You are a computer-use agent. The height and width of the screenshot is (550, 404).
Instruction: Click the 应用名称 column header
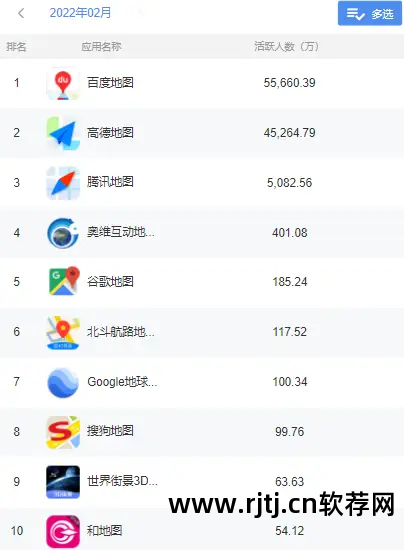[x=101, y=46]
